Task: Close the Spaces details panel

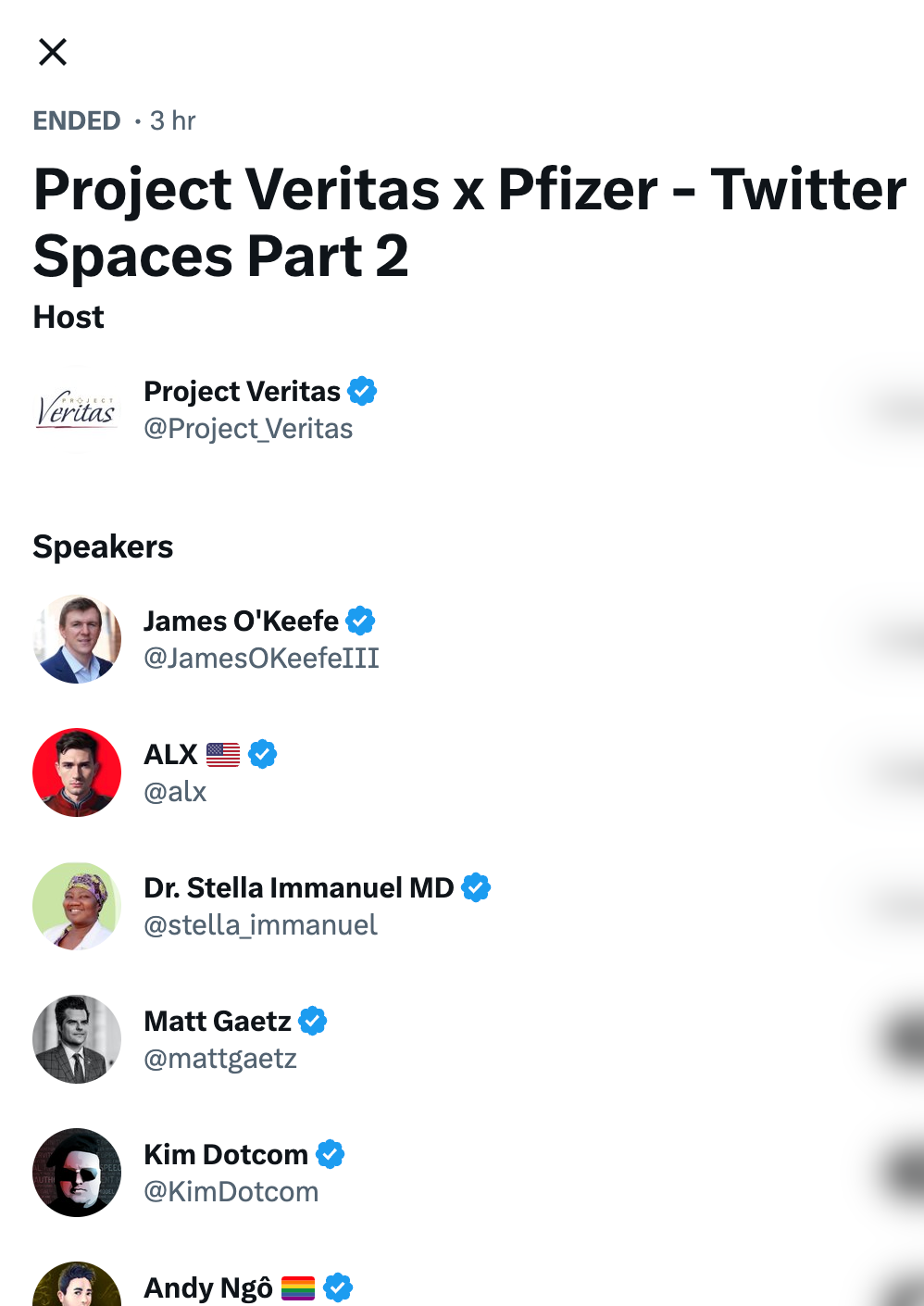Action: pyautogui.click(x=53, y=52)
